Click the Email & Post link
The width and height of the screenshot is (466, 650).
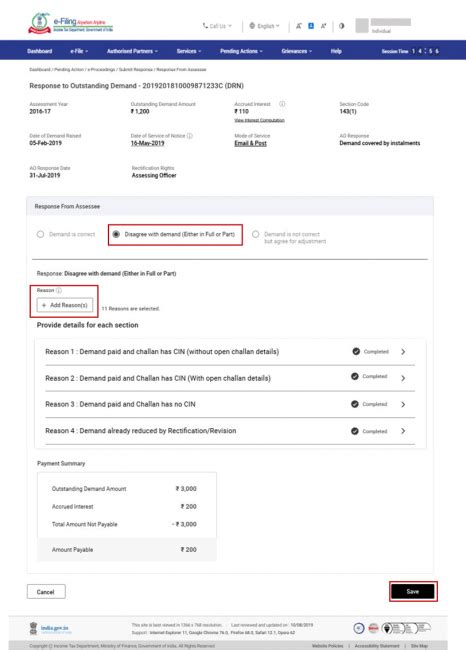coord(250,143)
